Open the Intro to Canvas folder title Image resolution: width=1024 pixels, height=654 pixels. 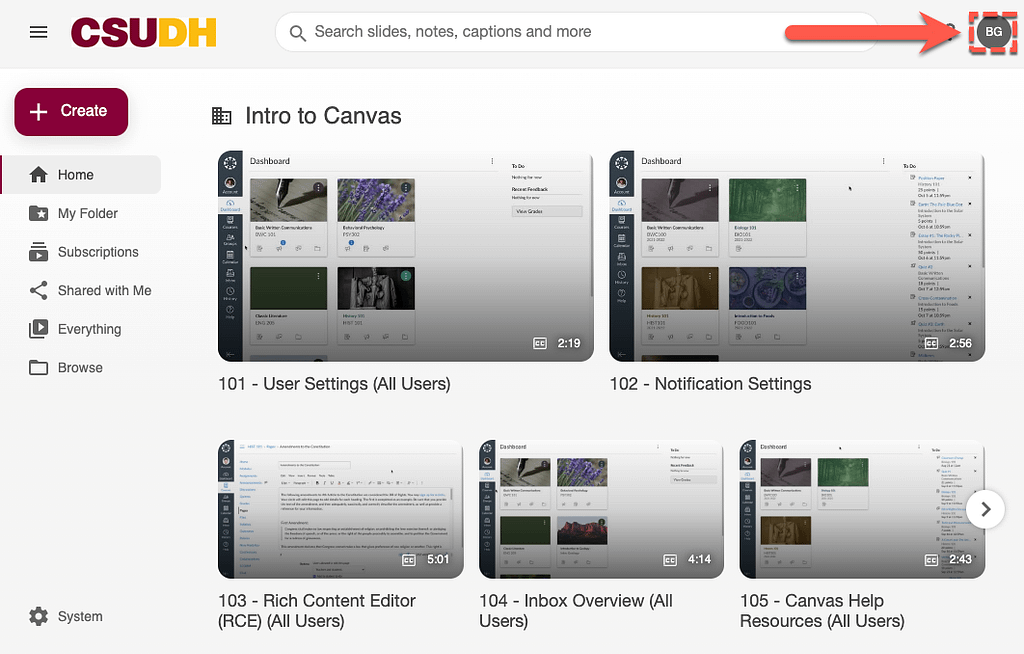(323, 116)
